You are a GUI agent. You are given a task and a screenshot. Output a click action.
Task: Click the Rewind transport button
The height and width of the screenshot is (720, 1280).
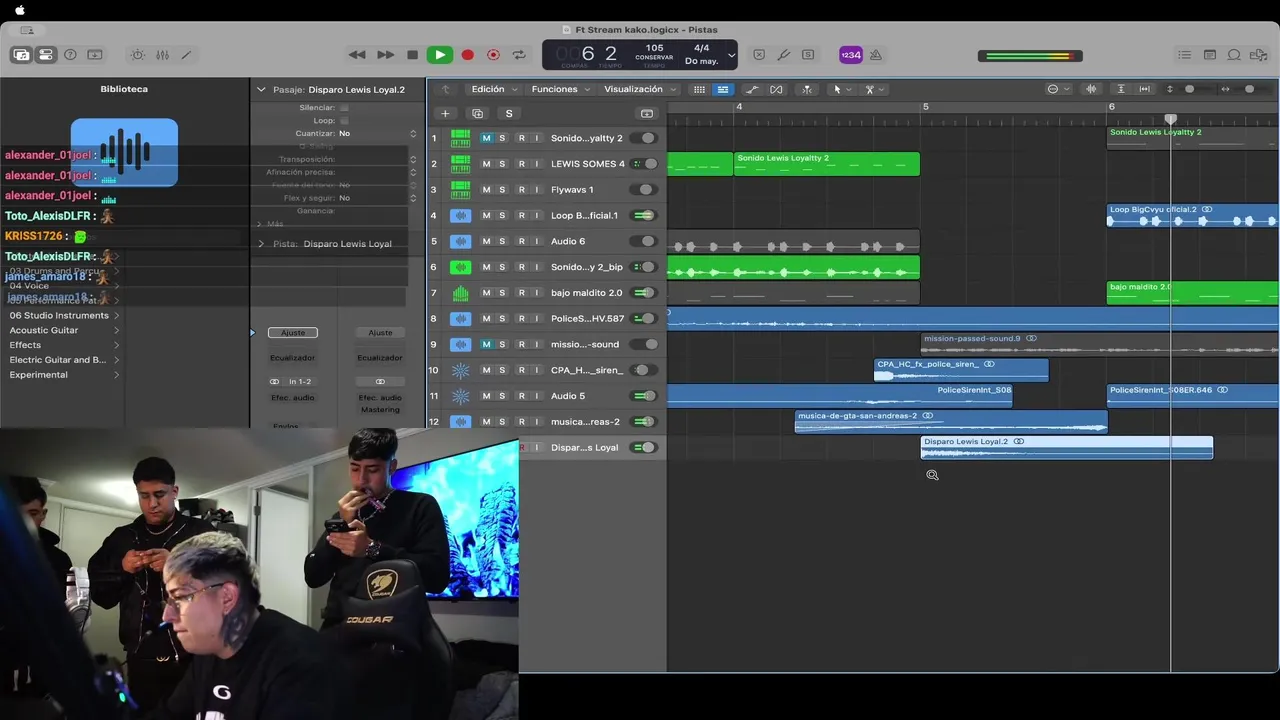click(357, 55)
